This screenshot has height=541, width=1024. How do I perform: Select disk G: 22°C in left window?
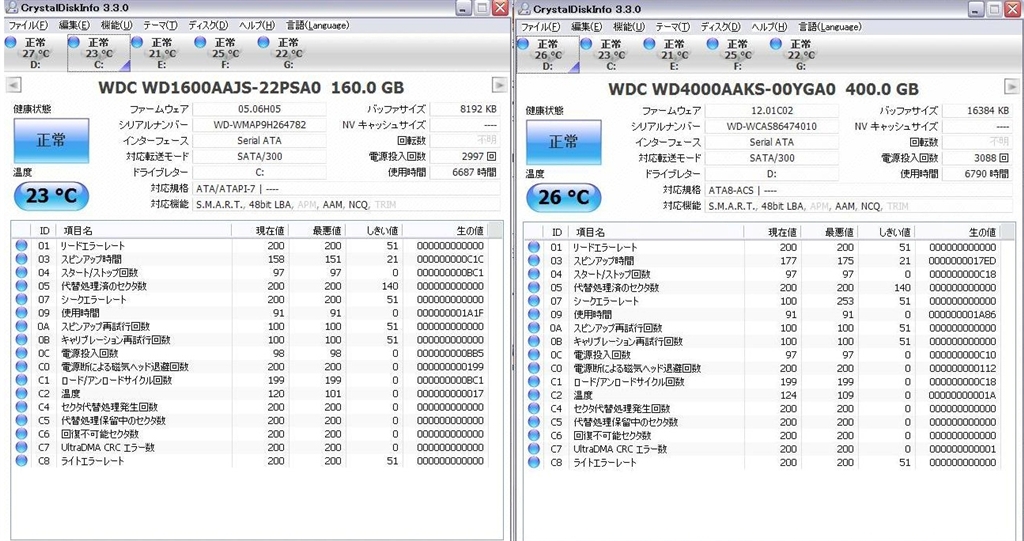click(288, 53)
